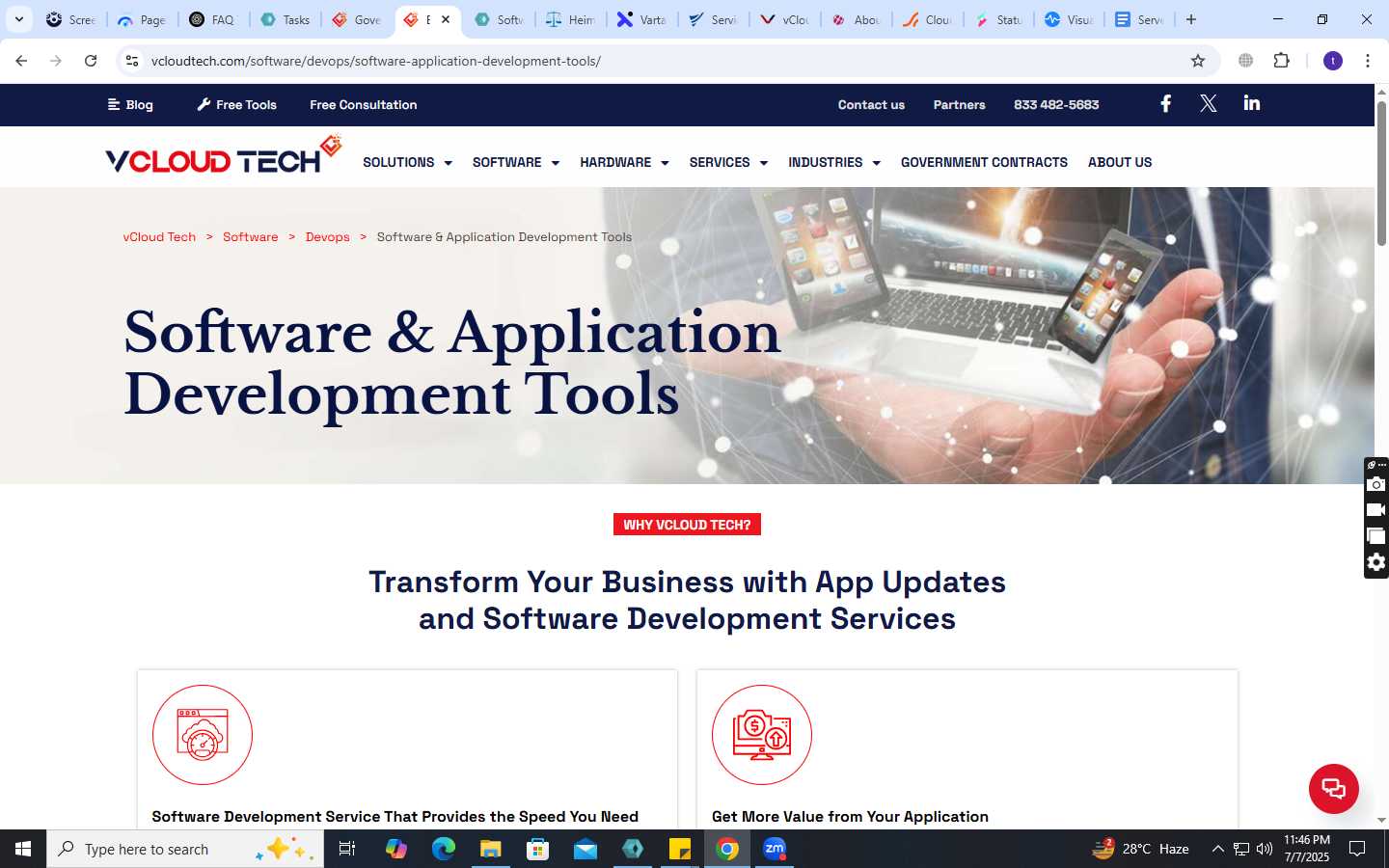Click the browser address bar URL
The width and height of the screenshot is (1389, 868).
tap(376, 61)
